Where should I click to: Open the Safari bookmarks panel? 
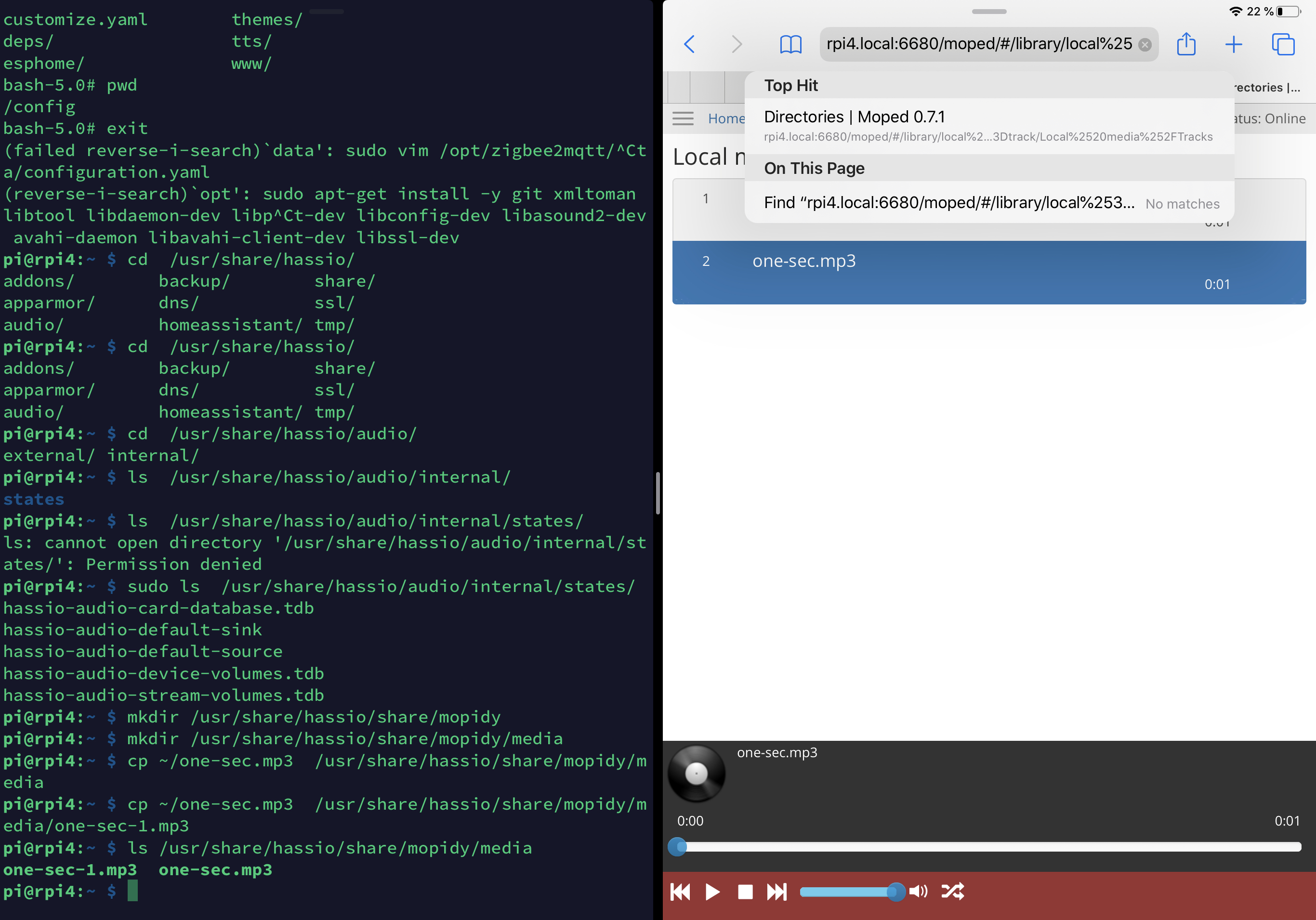(791, 44)
